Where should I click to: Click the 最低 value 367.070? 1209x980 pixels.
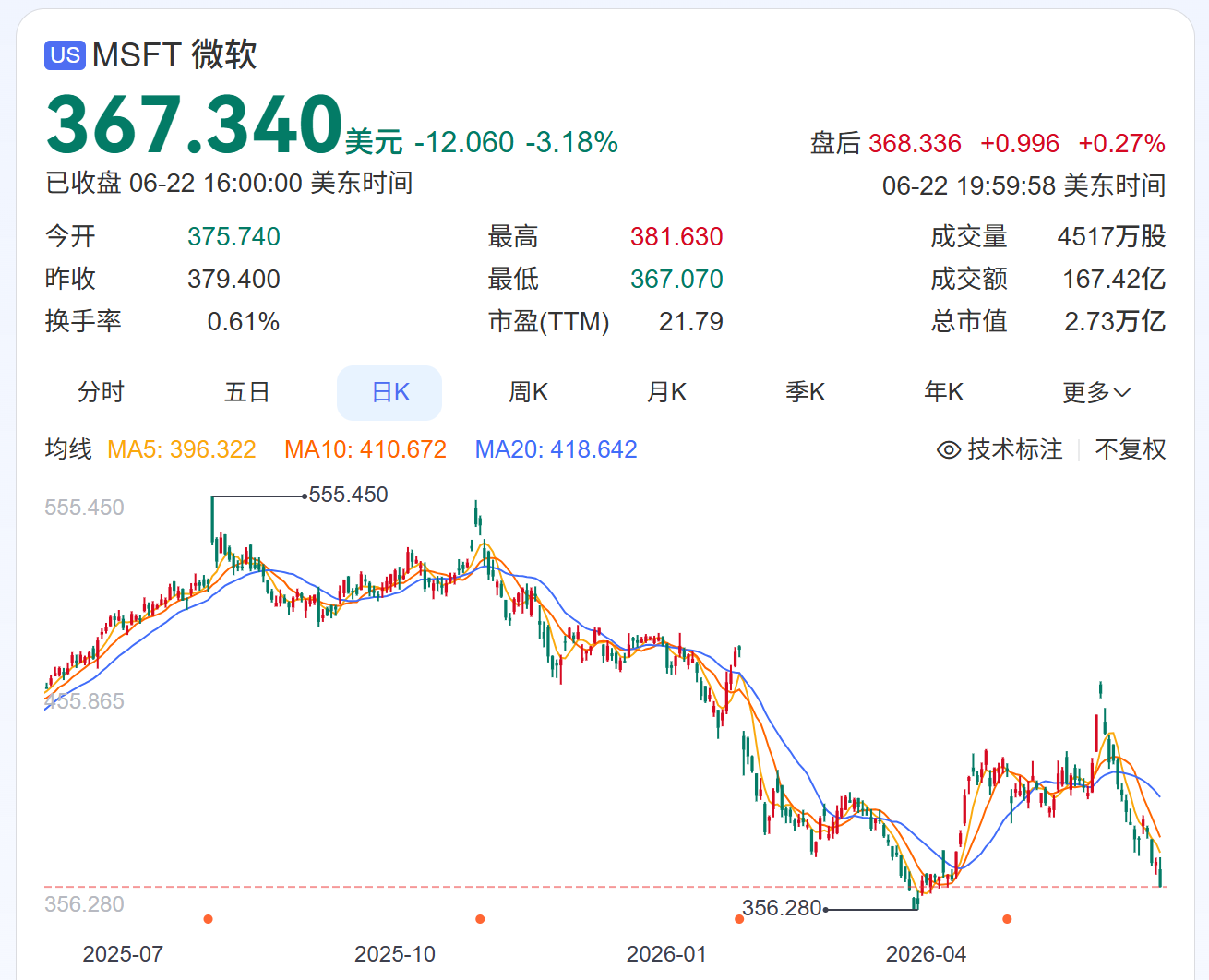tap(676, 280)
